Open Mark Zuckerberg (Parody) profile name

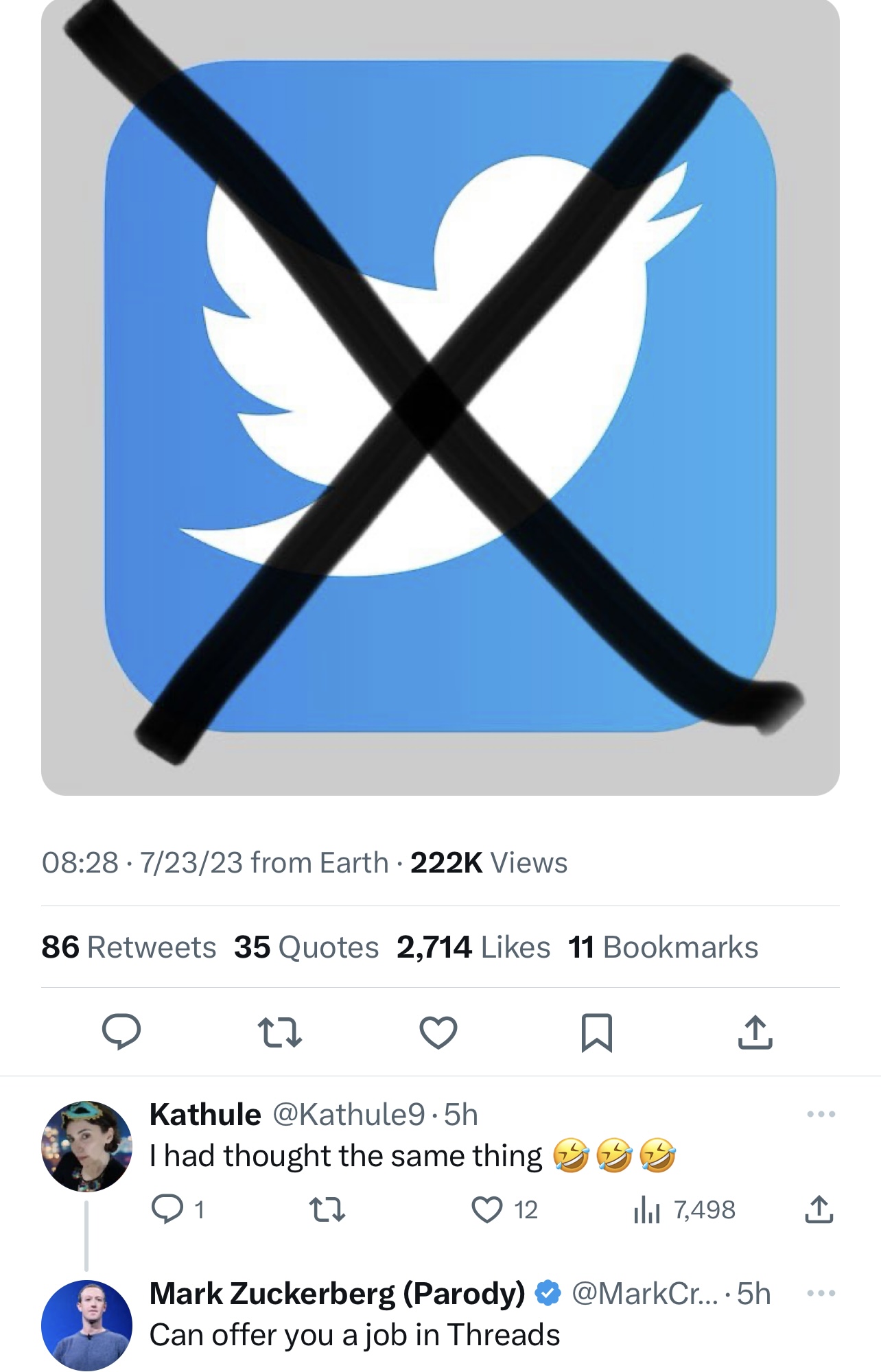(337, 1294)
